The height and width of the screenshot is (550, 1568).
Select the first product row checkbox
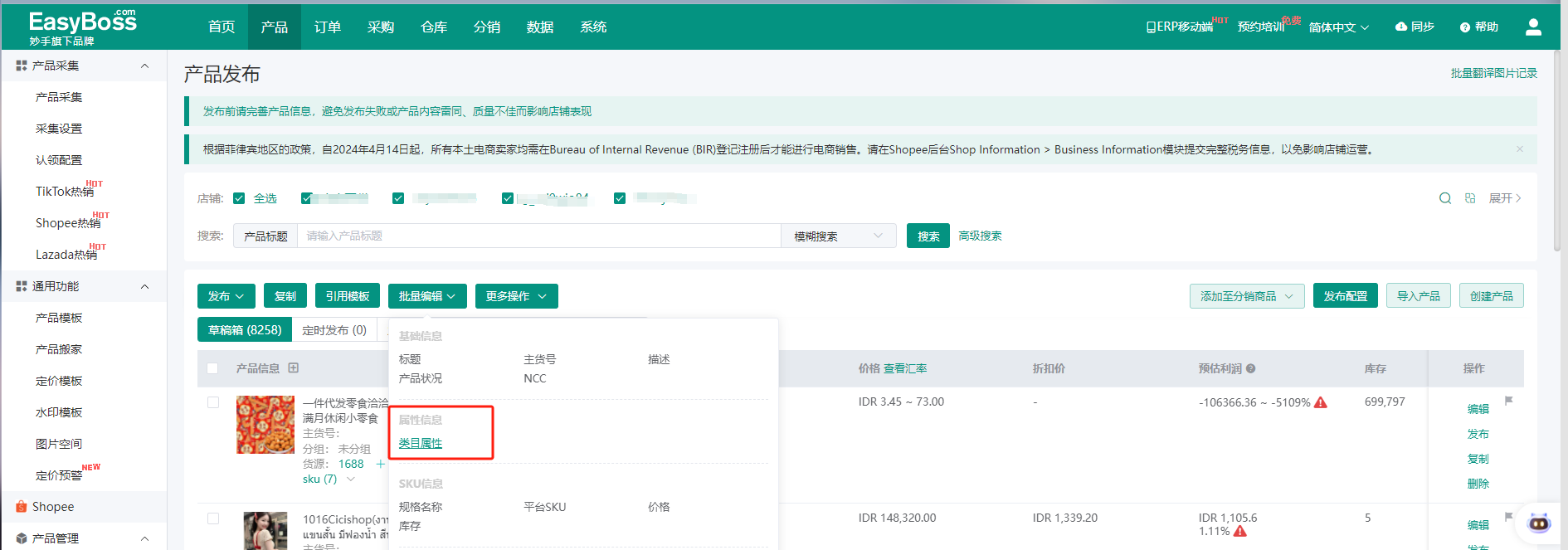[213, 402]
